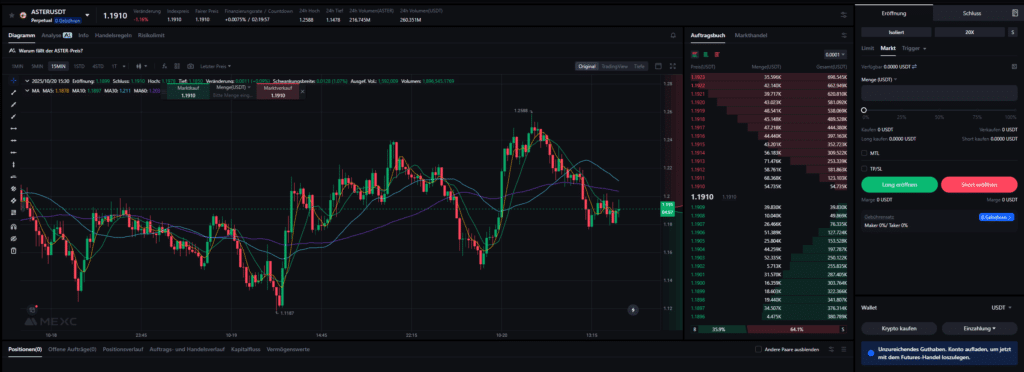Image resolution: width=1024 pixels, height=372 pixels.
Task: Open positions panel filter icon at bottom
Action: click(x=831, y=350)
